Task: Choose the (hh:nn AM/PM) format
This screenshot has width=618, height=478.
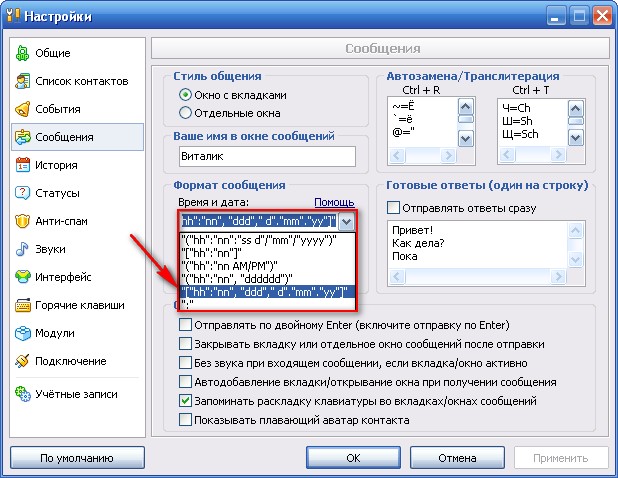Action: 268,266
